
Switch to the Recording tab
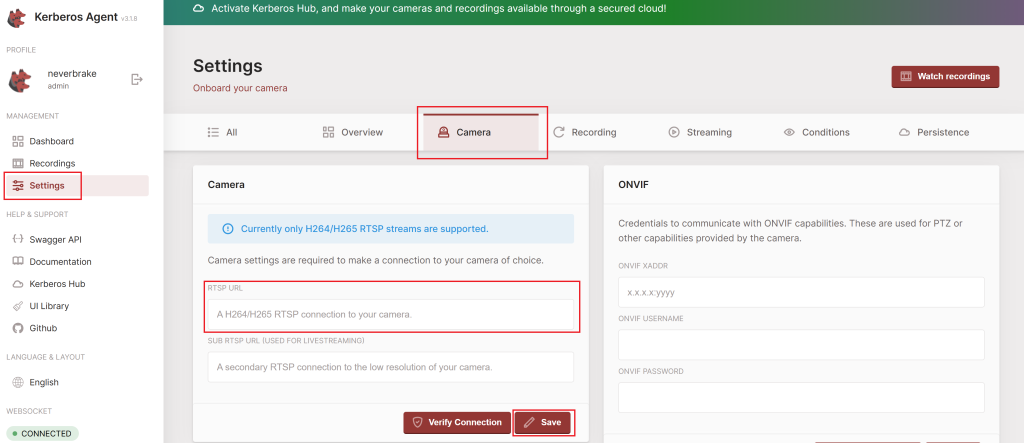pyautogui.click(x=584, y=132)
